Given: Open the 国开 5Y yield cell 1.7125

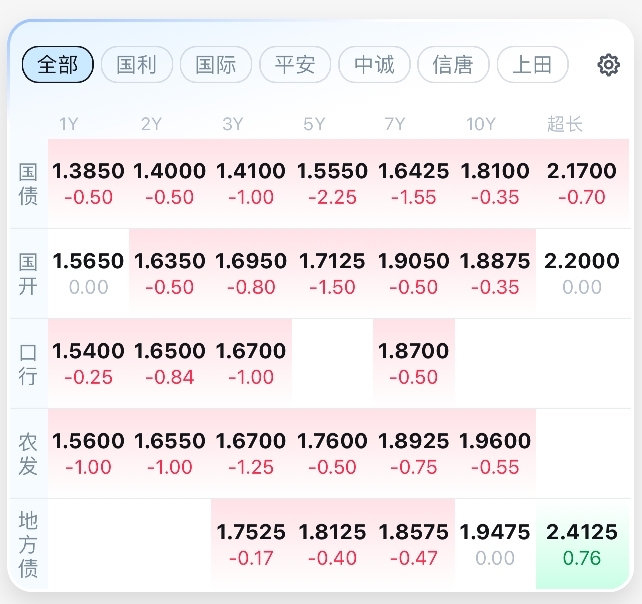Looking at the screenshot, I should tap(332, 273).
